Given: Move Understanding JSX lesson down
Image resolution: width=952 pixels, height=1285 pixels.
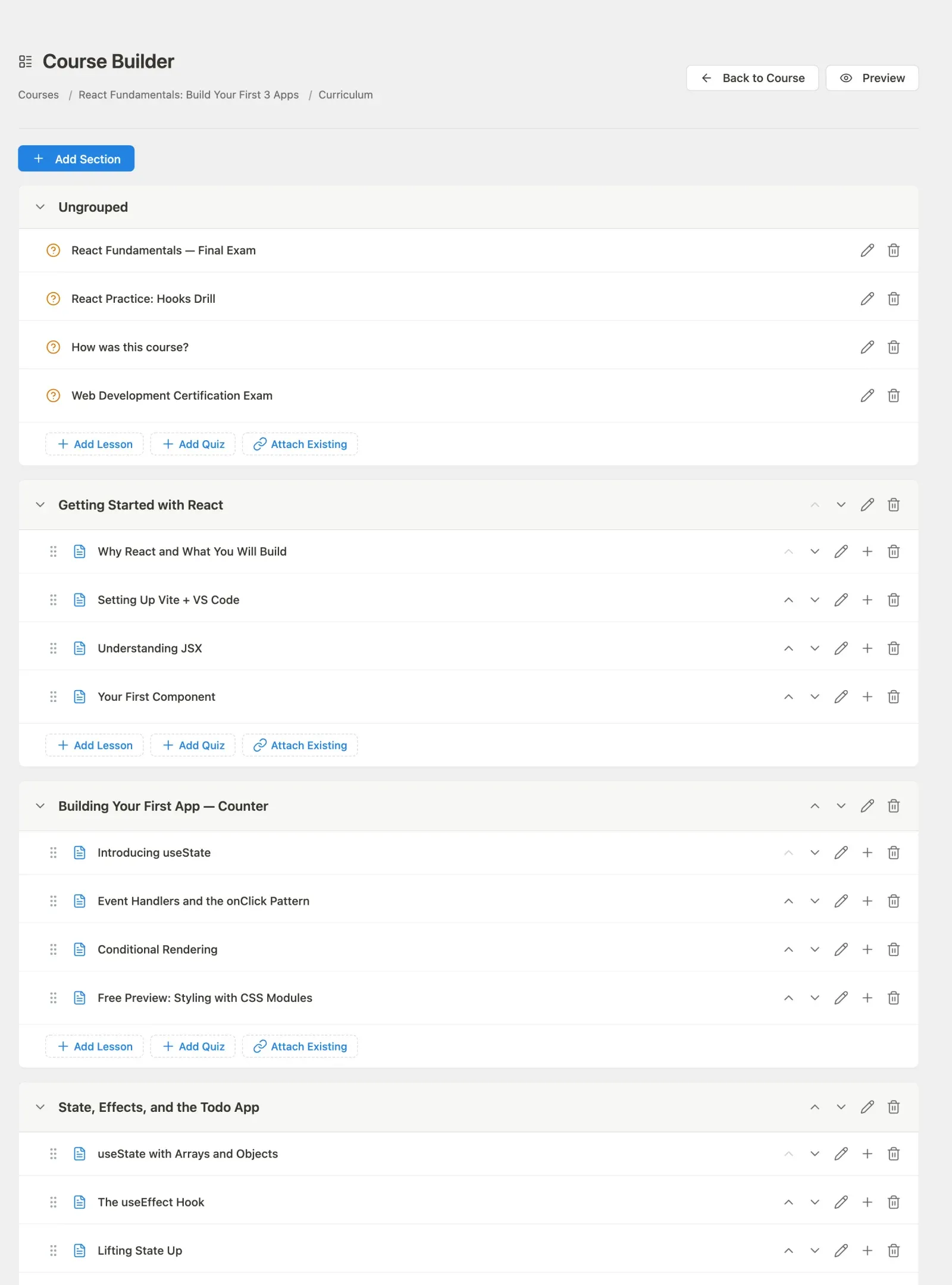Looking at the screenshot, I should pos(815,648).
